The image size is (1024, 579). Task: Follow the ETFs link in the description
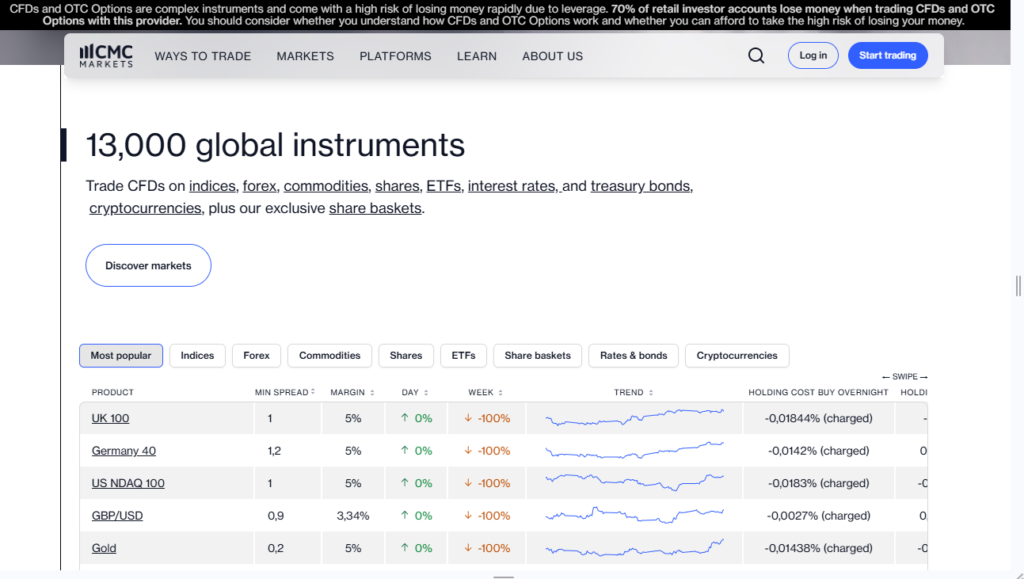(x=443, y=186)
